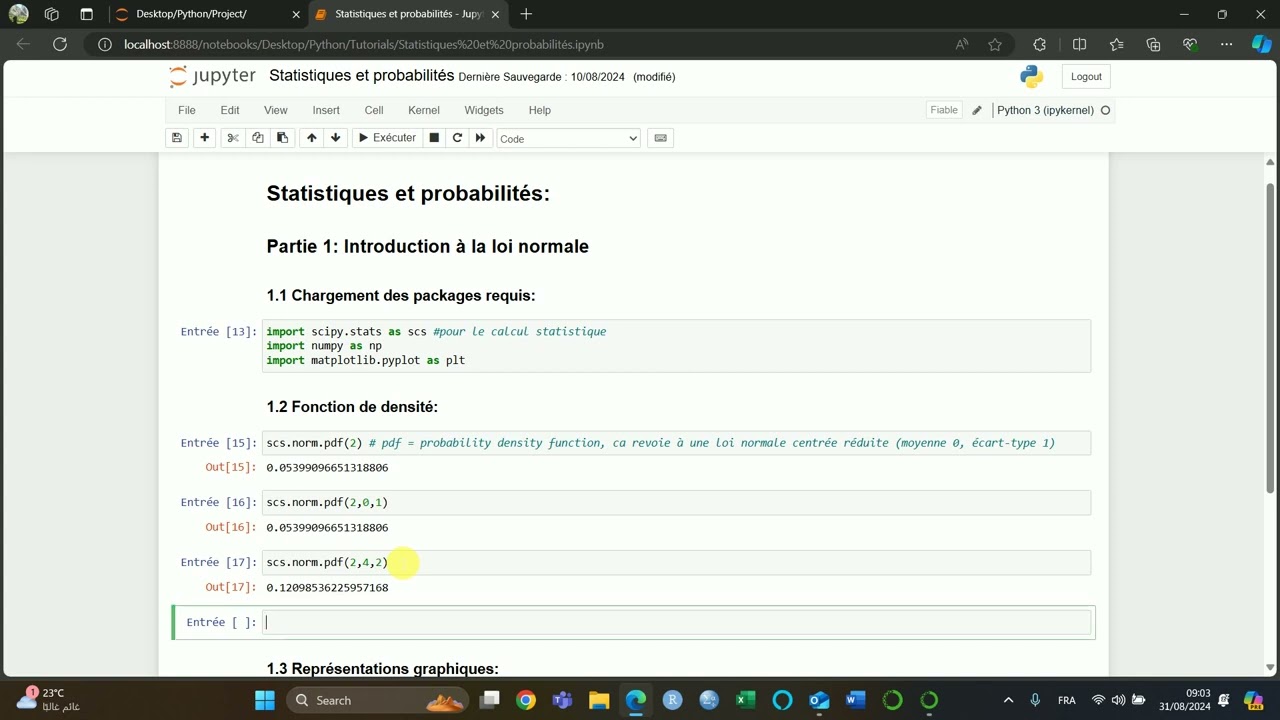Click the kernel idle indicator circle

pyautogui.click(x=1105, y=110)
